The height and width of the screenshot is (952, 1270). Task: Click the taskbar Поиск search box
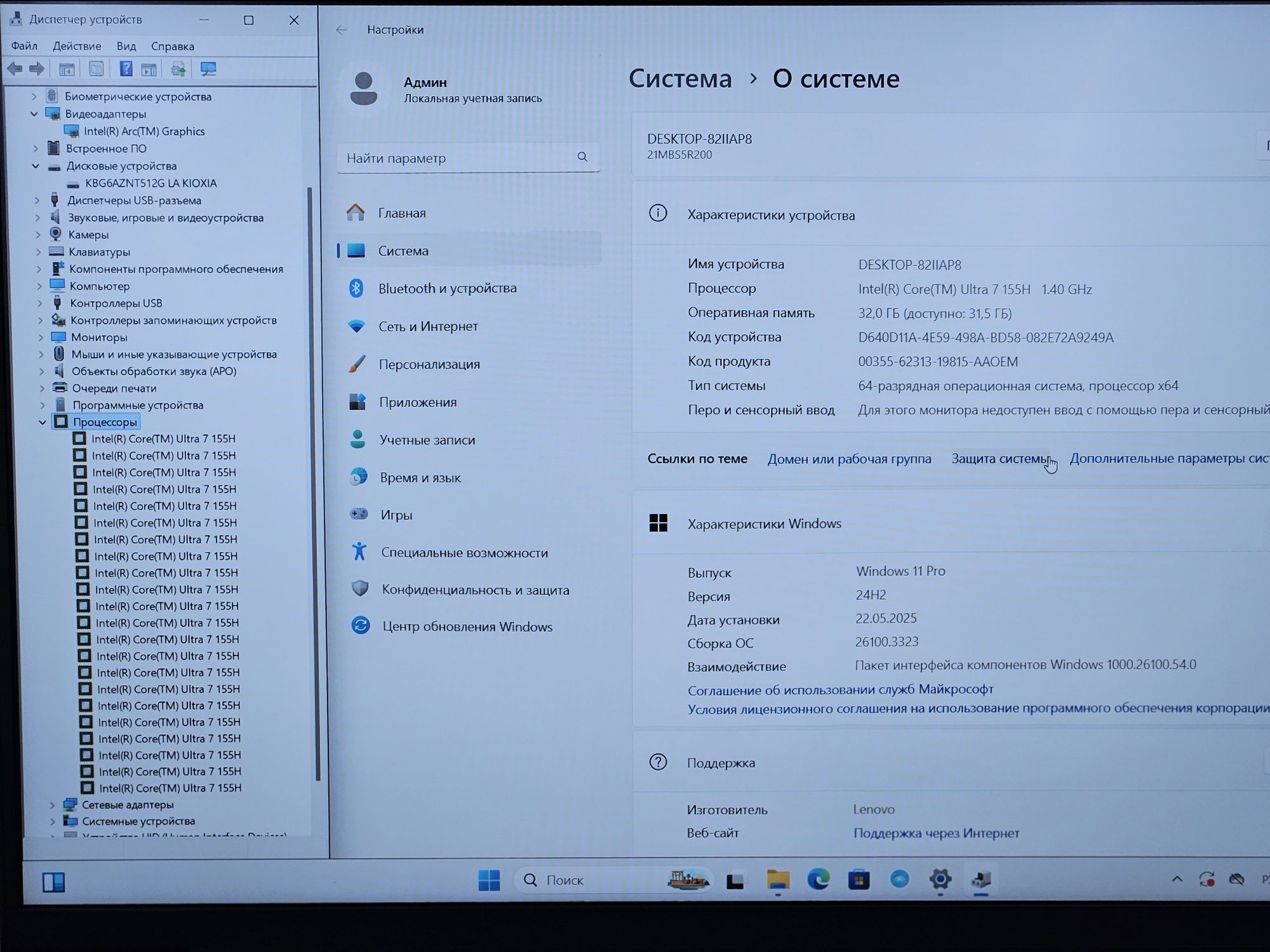point(613,880)
